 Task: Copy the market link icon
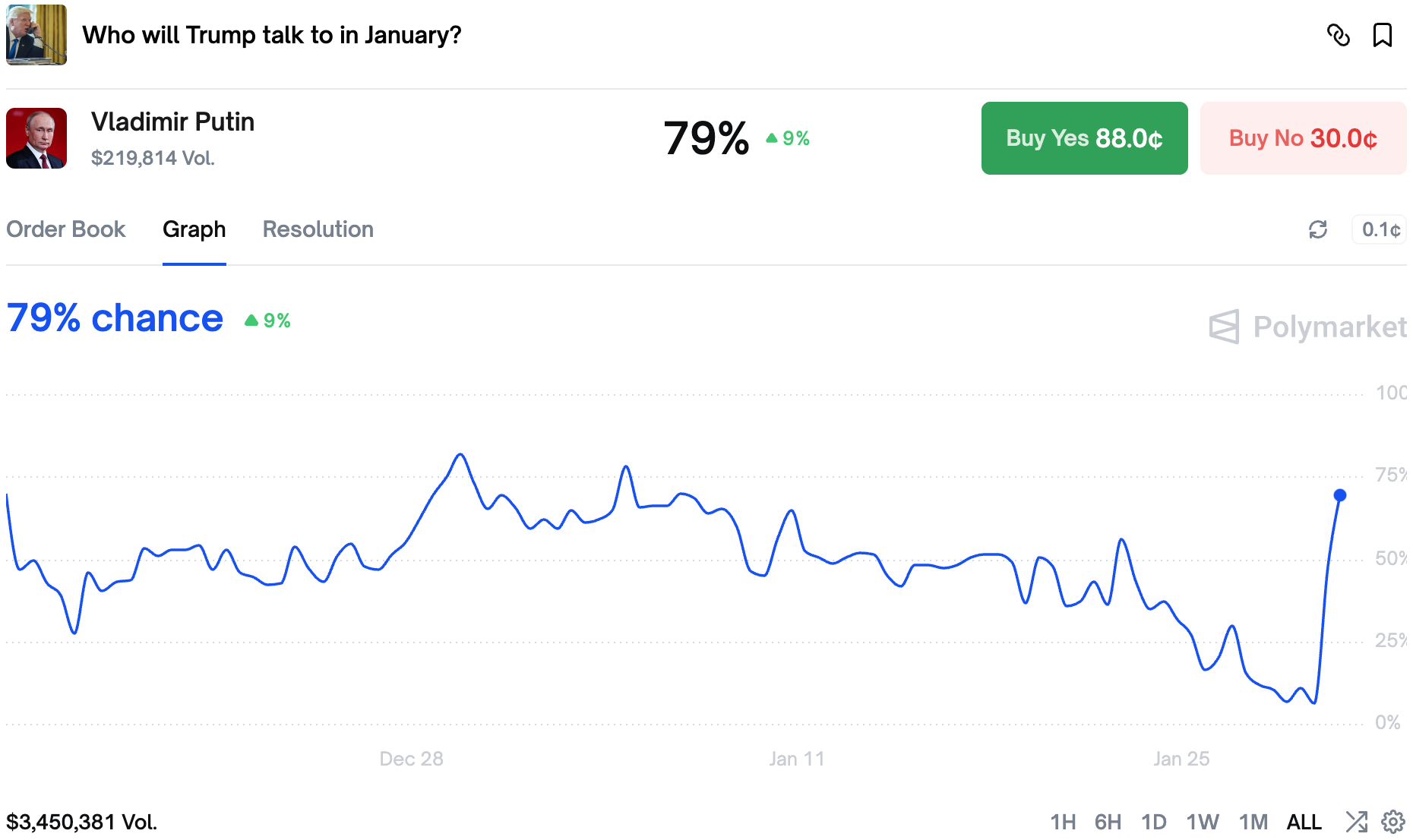click(1338, 35)
